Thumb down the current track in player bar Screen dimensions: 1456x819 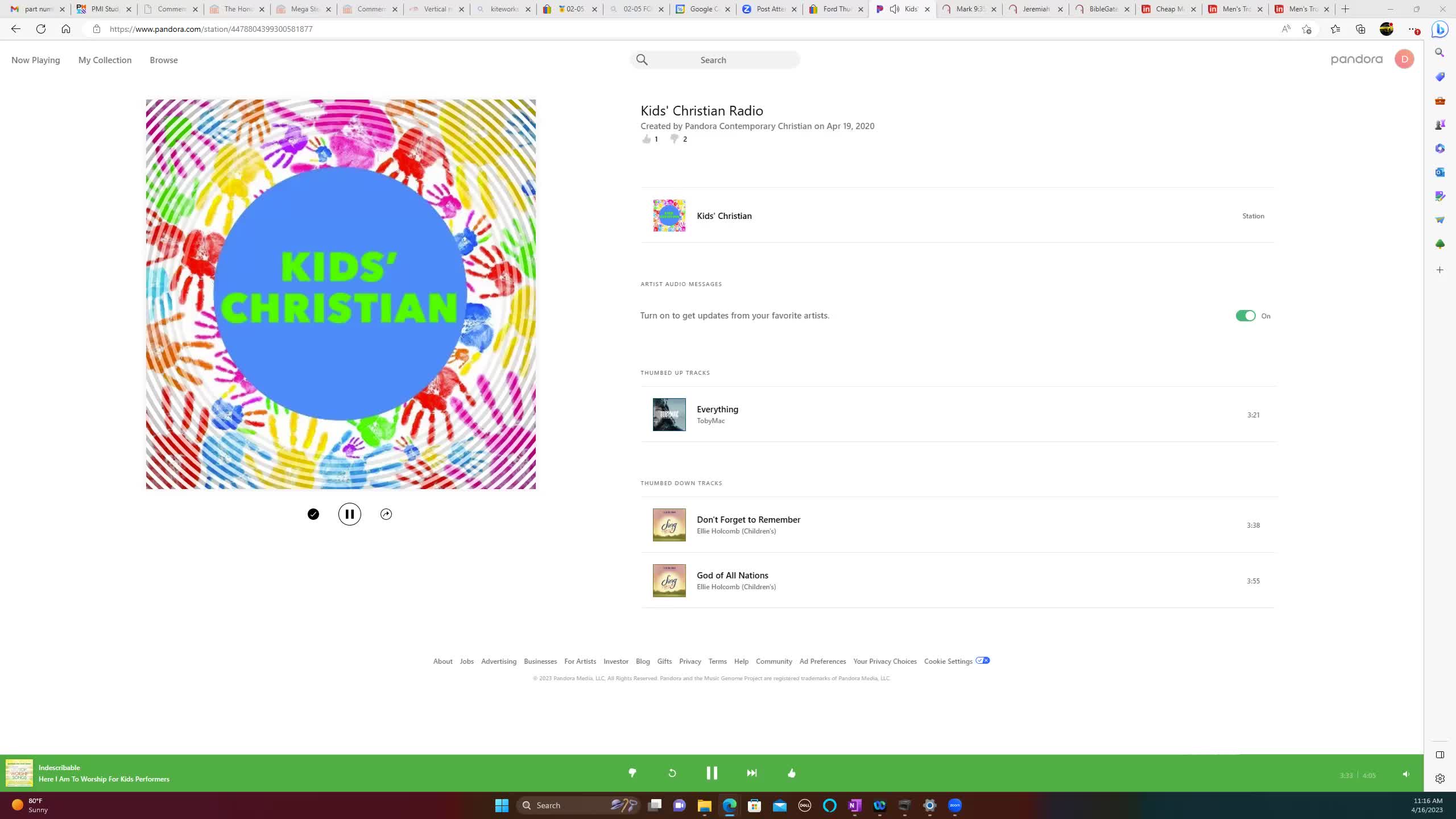point(632,773)
